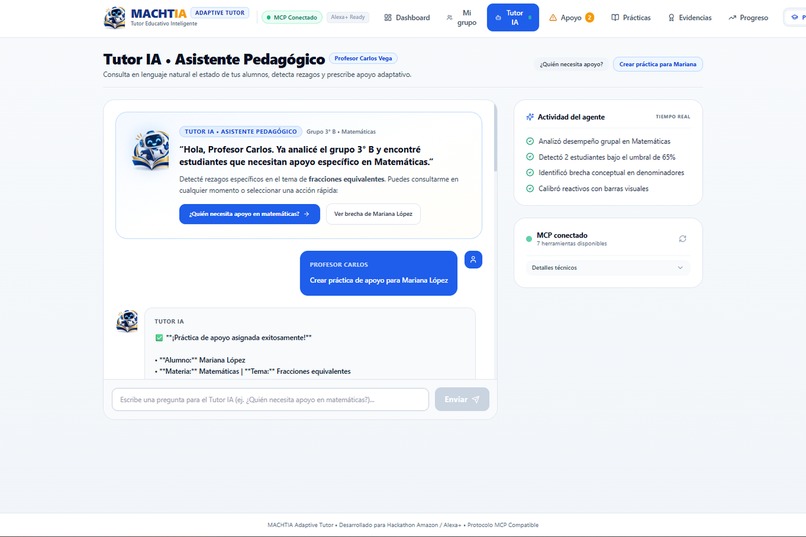Image resolution: width=806 pixels, height=537 pixels.
Task: Click ¿Quién necesita apoyo en matemáticas? button
Action: coord(249,214)
